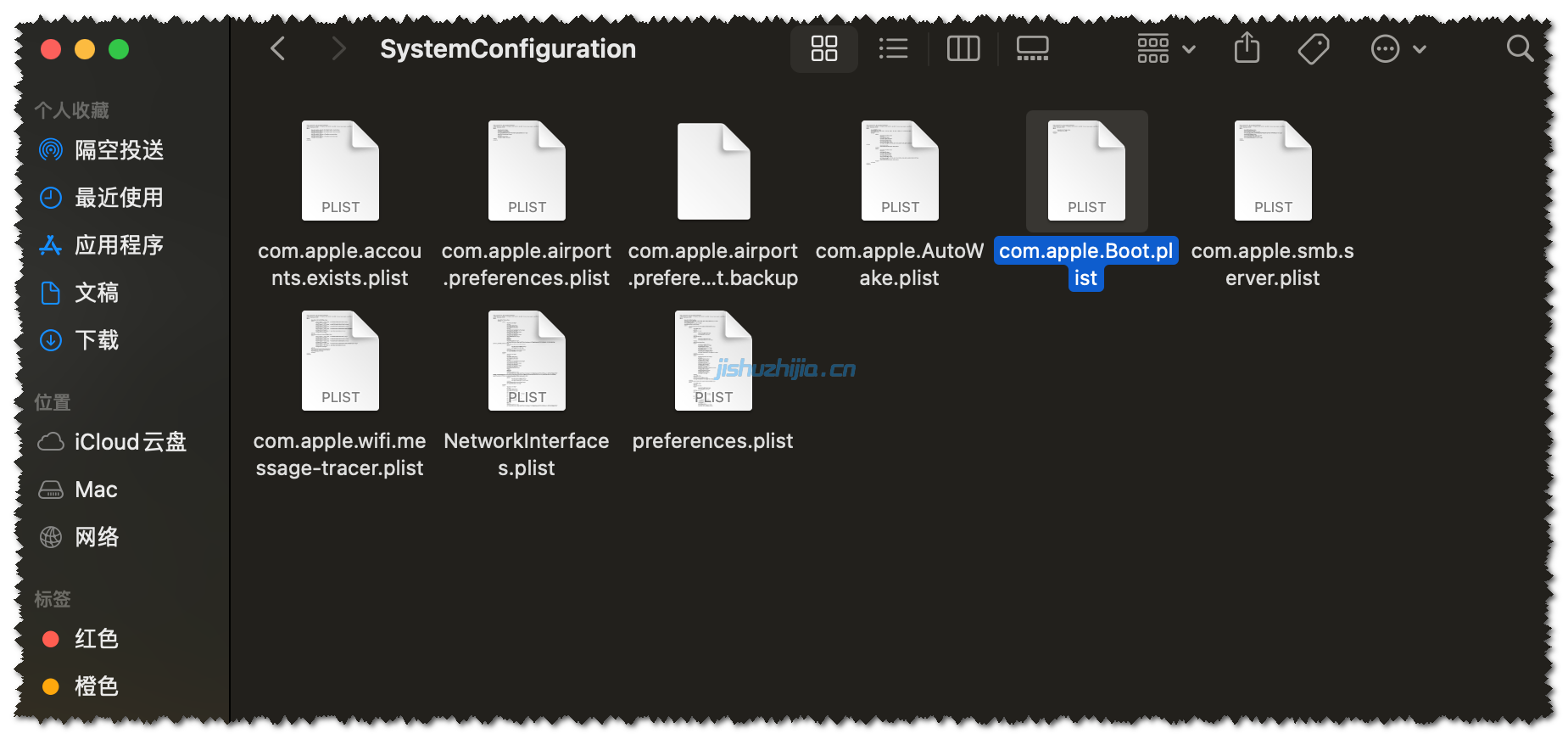Click the highlighted com.apple.Boot.plist filename
Image resolution: width=1568 pixels, height=739 pixels.
click(x=1086, y=265)
